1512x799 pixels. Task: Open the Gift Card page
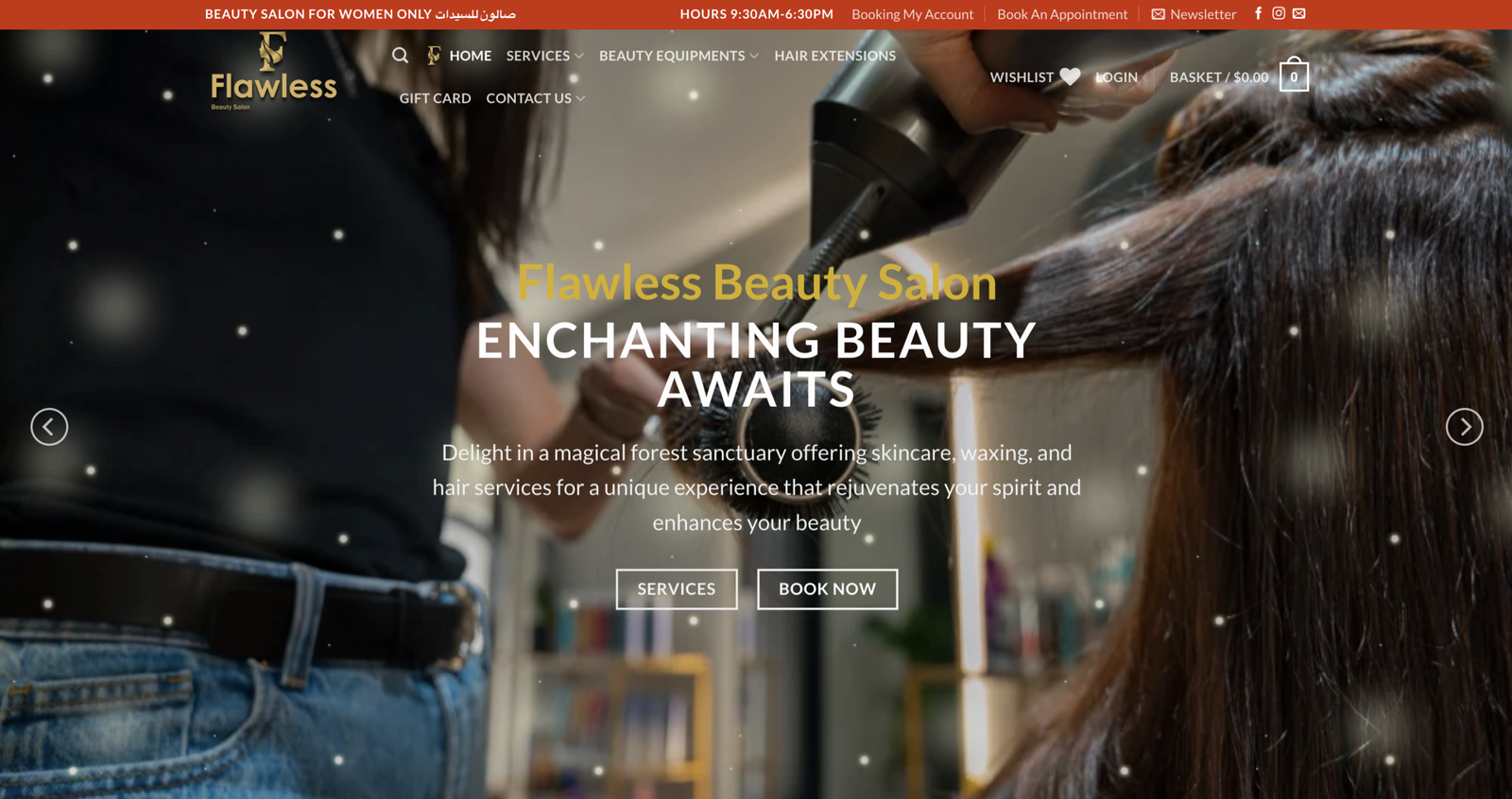coord(435,98)
